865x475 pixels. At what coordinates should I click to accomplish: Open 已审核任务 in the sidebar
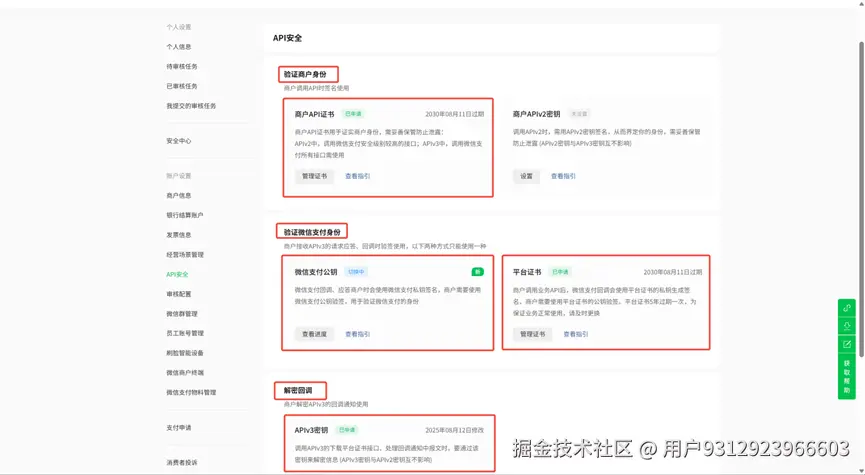click(x=182, y=86)
